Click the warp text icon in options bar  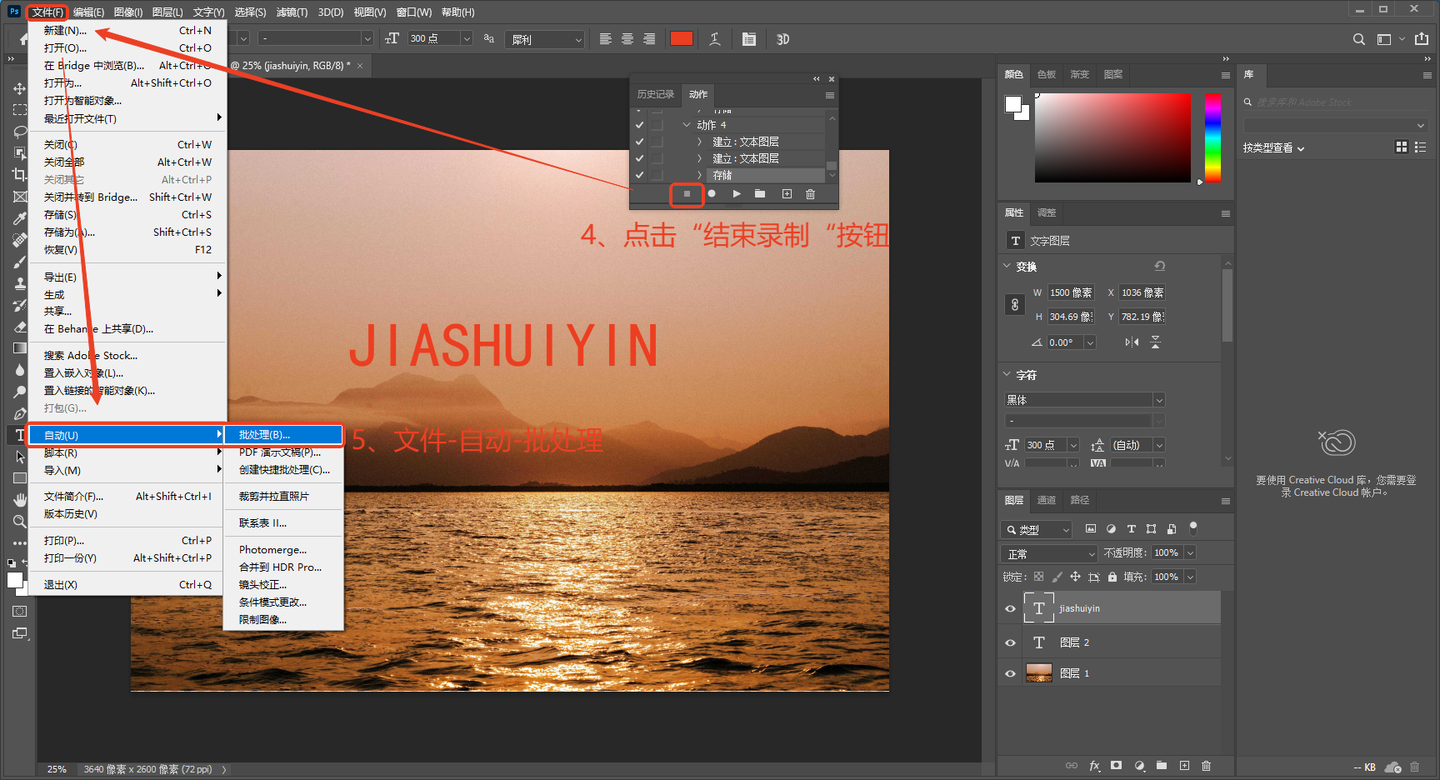point(715,39)
